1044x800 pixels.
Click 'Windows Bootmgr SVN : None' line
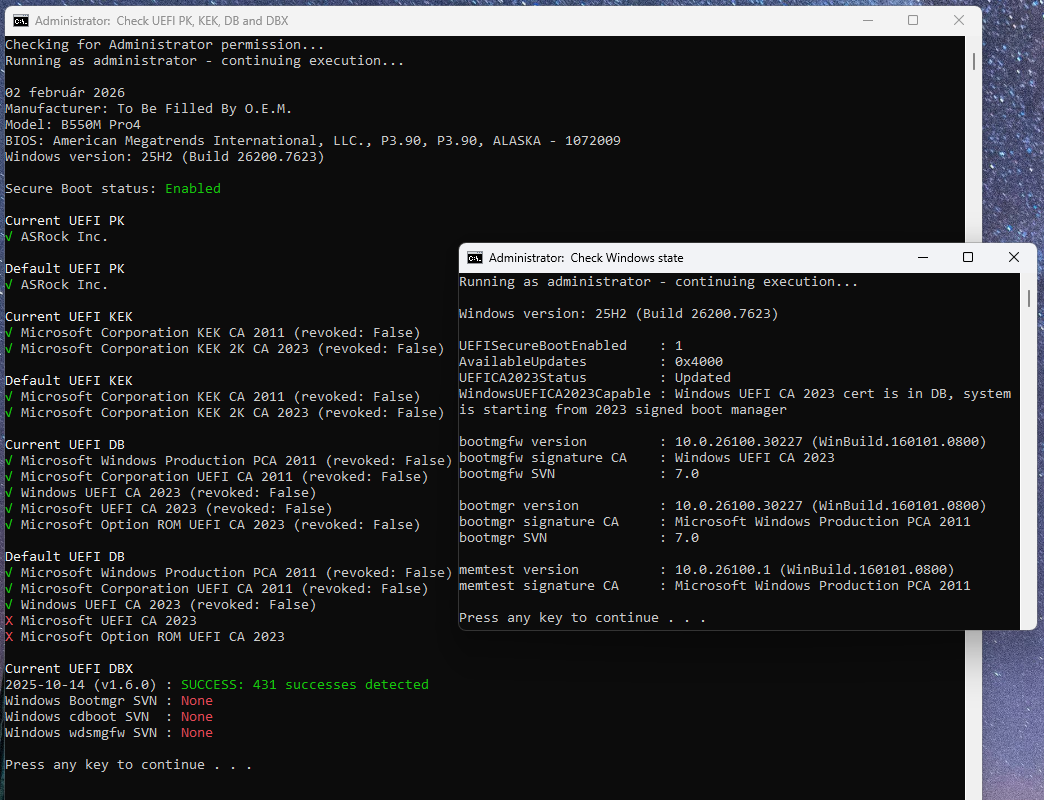[109, 700]
